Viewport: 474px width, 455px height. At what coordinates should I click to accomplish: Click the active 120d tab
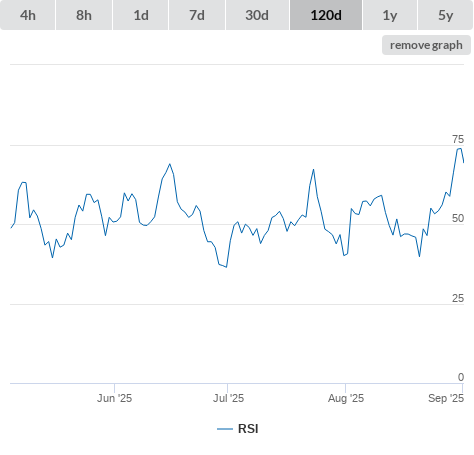pyautogui.click(x=326, y=15)
